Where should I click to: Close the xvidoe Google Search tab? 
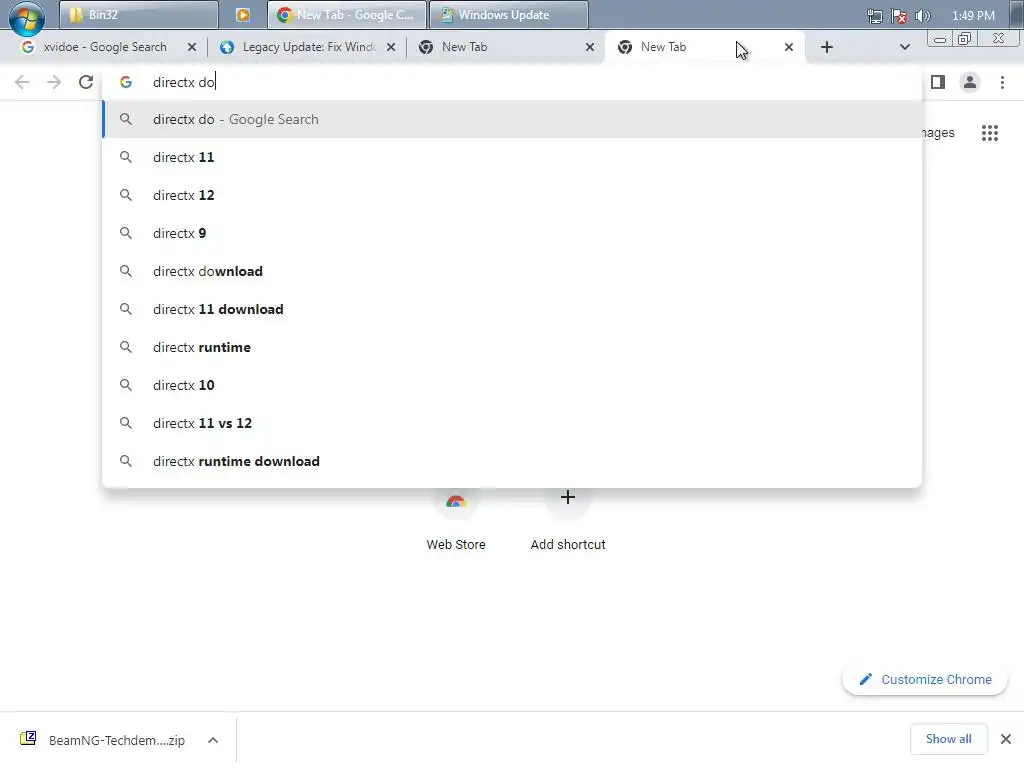point(192,47)
